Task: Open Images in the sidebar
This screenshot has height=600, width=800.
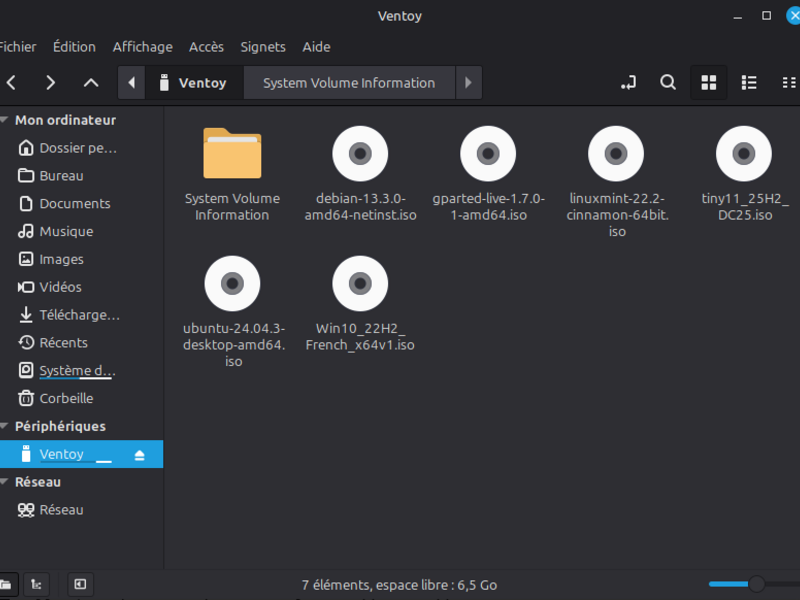Action: 82,259
